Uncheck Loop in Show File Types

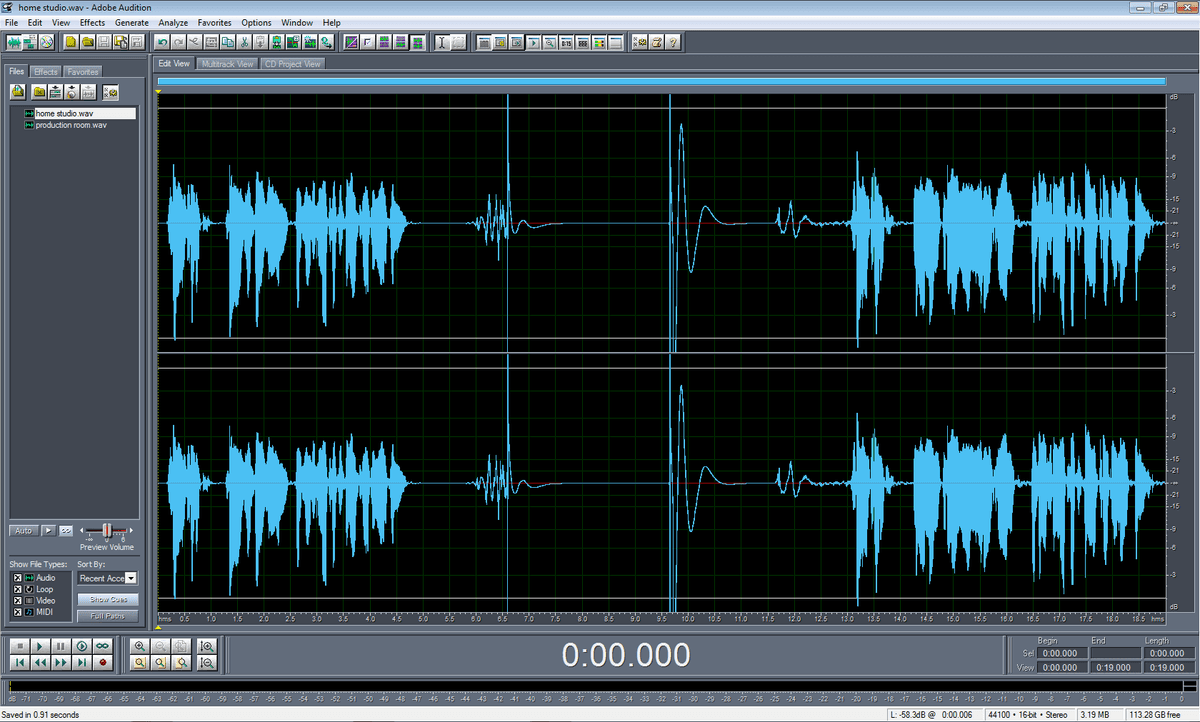[x=16, y=589]
